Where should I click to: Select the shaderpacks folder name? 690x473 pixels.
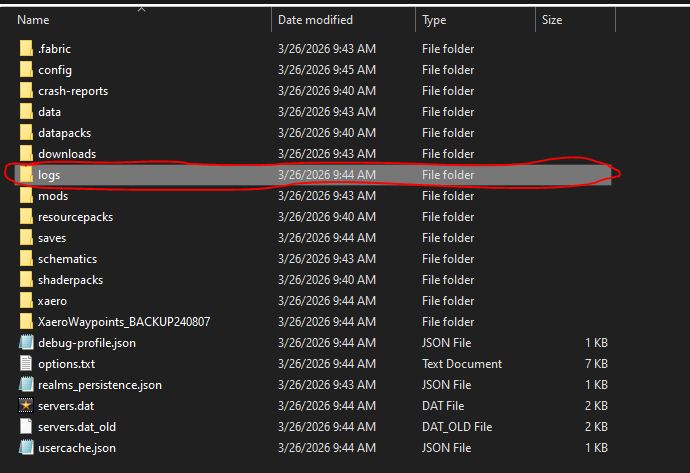(70, 280)
